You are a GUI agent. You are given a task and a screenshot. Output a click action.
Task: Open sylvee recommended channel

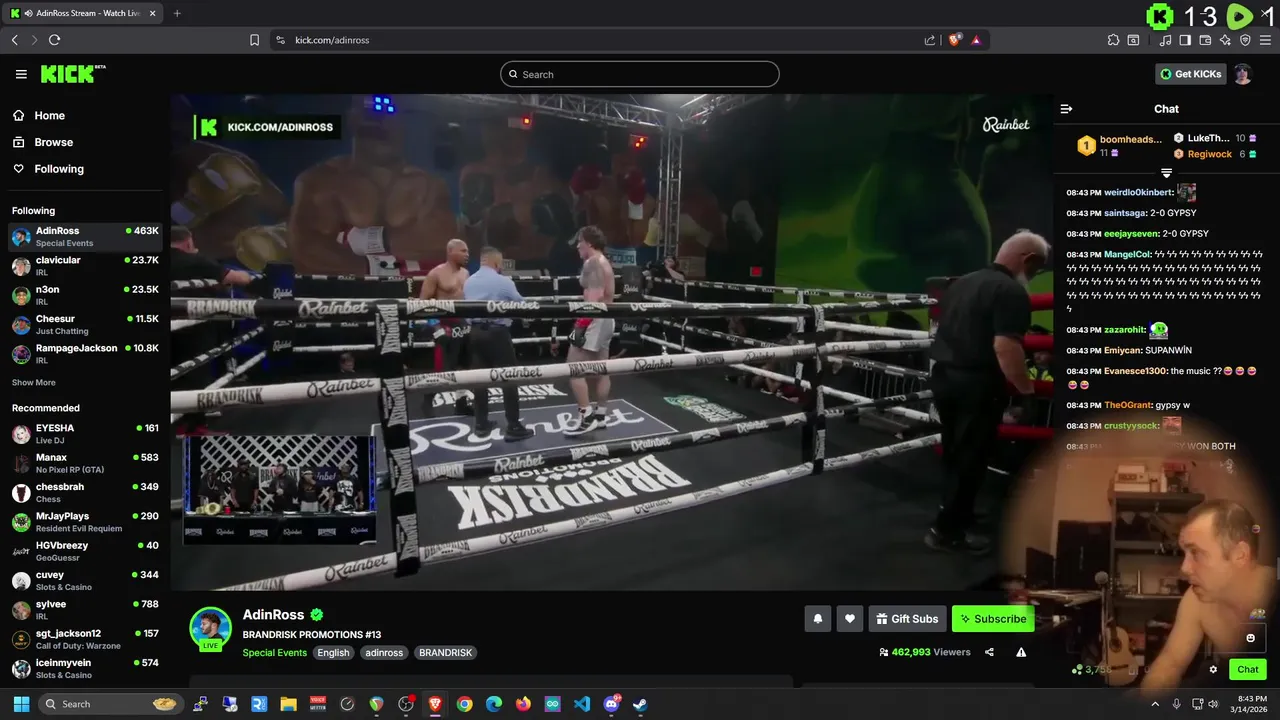click(85, 610)
